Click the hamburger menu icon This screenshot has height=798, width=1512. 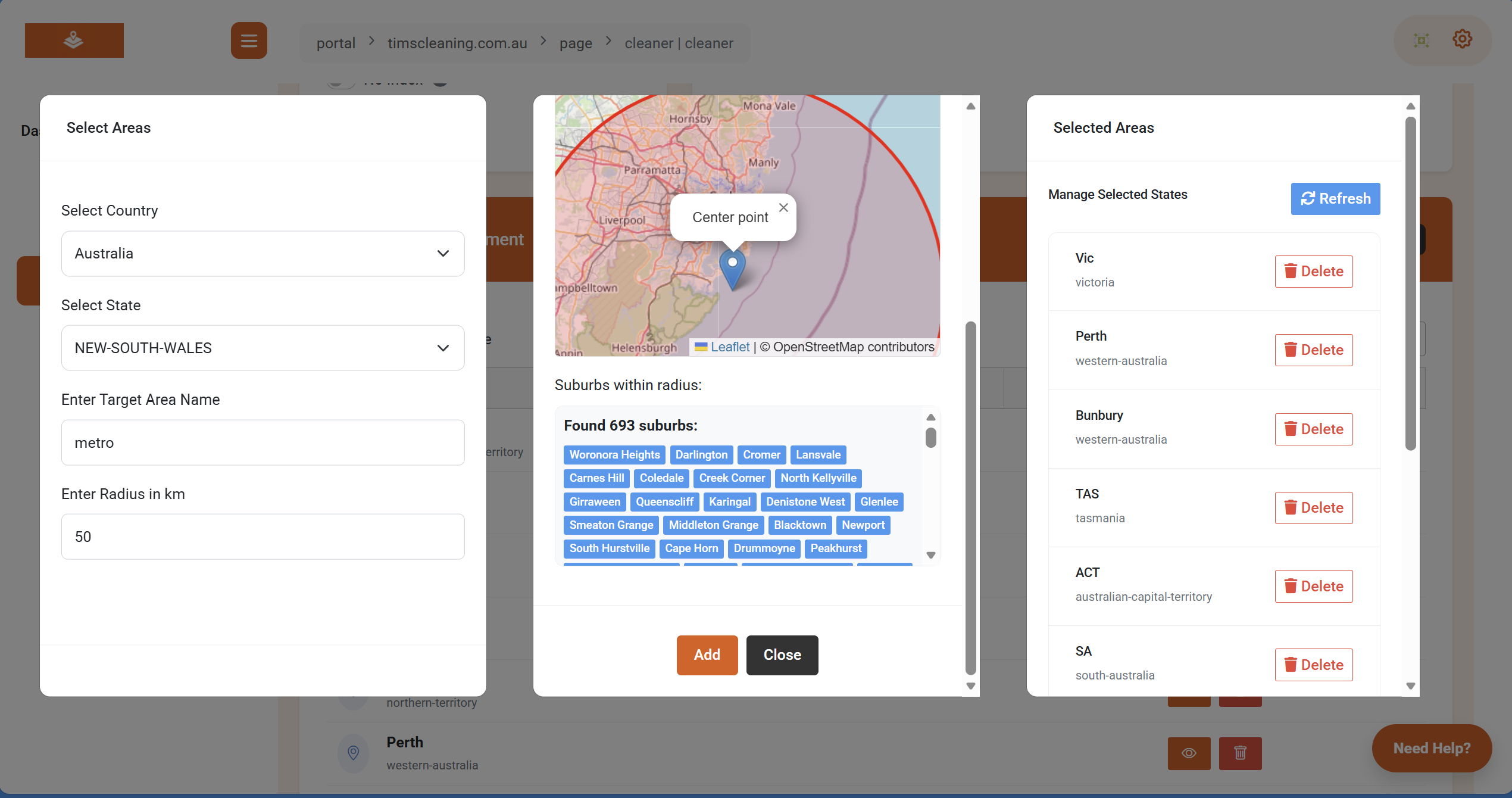click(249, 40)
